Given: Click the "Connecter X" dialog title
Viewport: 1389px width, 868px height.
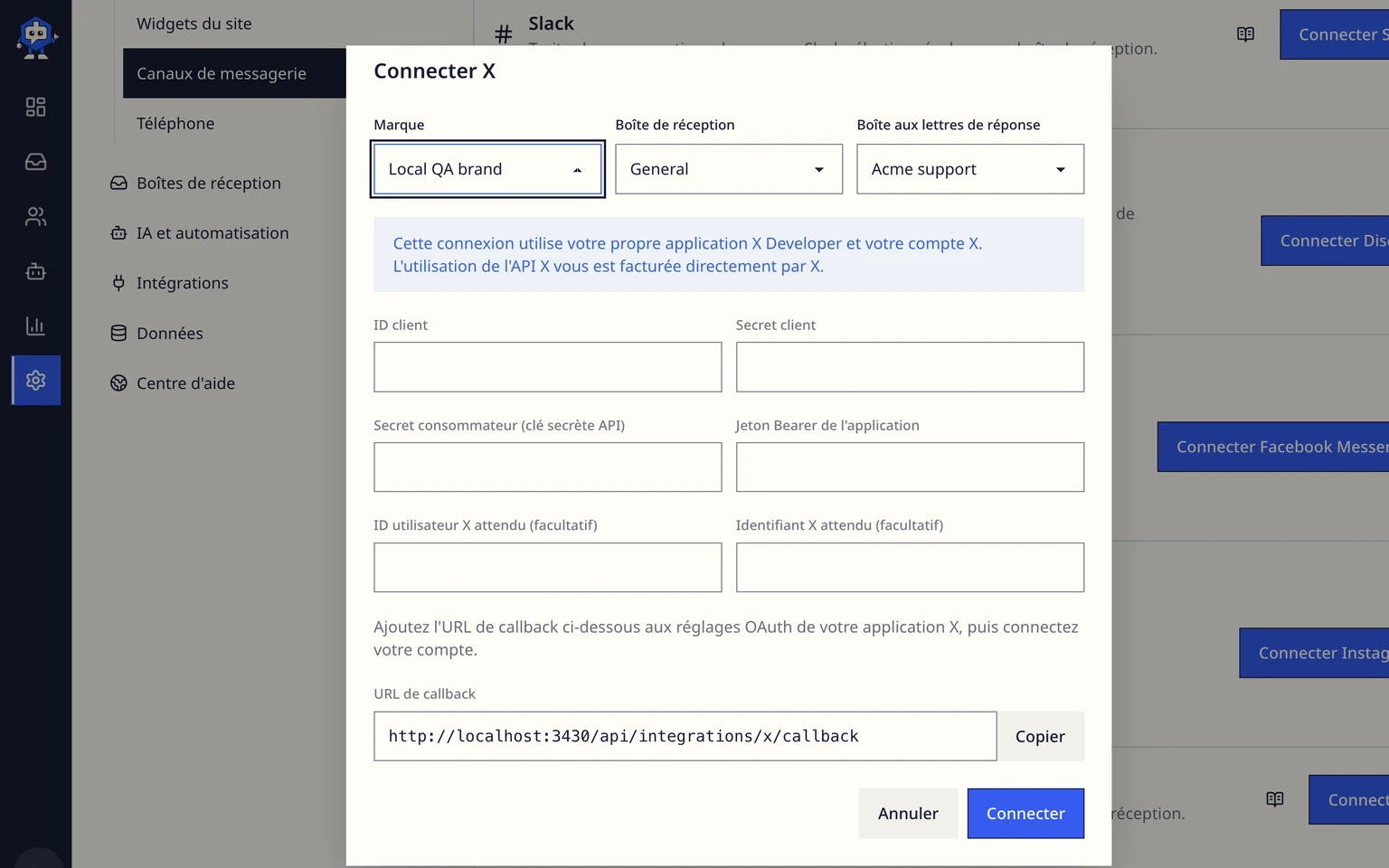Looking at the screenshot, I should 435,71.
